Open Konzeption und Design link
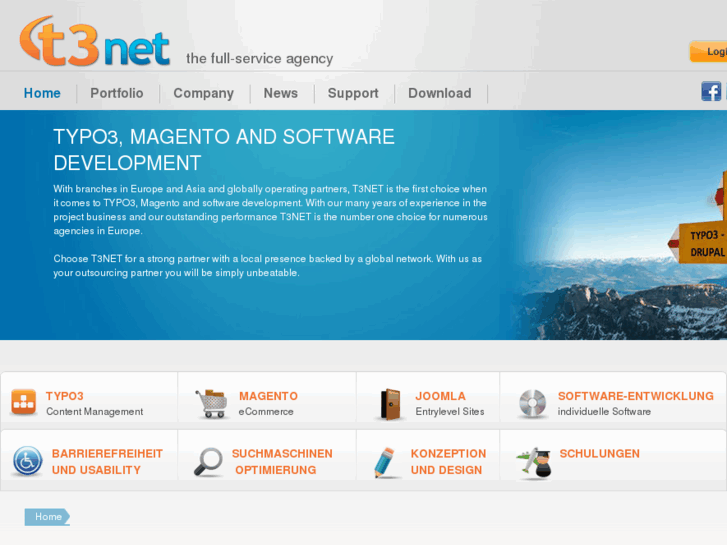Viewport: 727px width, 545px height. (448, 462)
